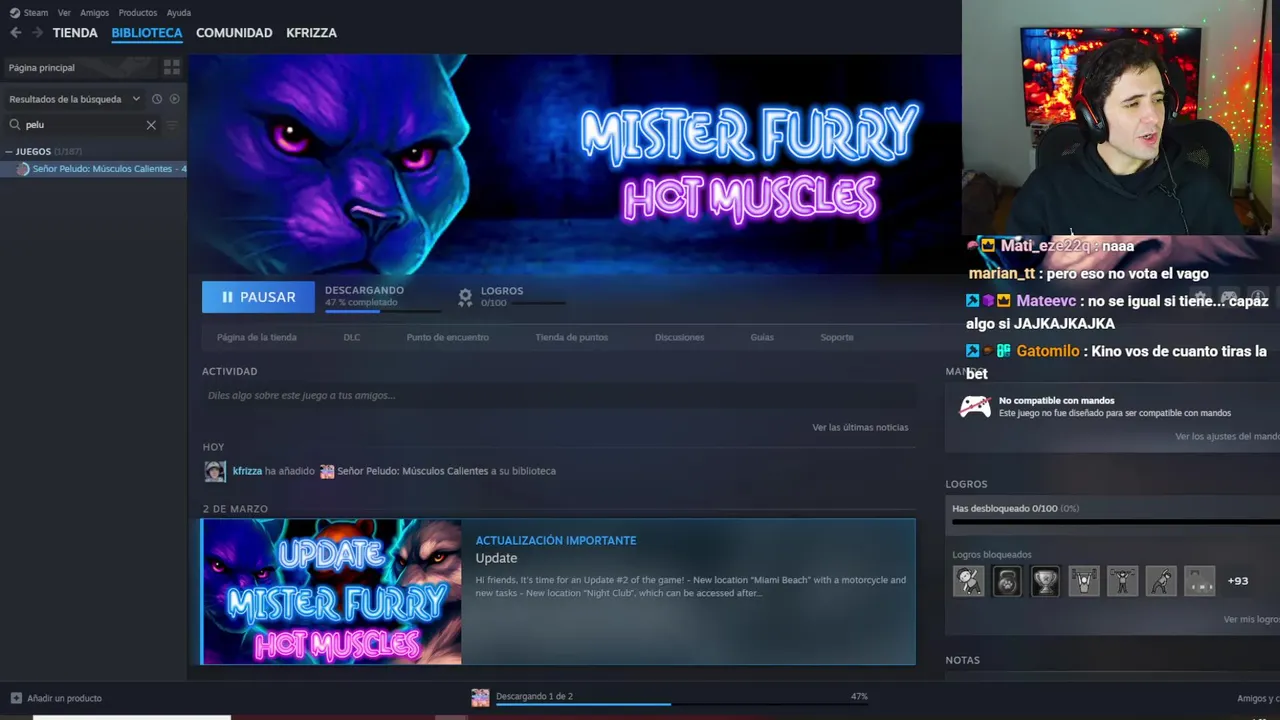Click the plus icon for adding product

coord(16,698)
